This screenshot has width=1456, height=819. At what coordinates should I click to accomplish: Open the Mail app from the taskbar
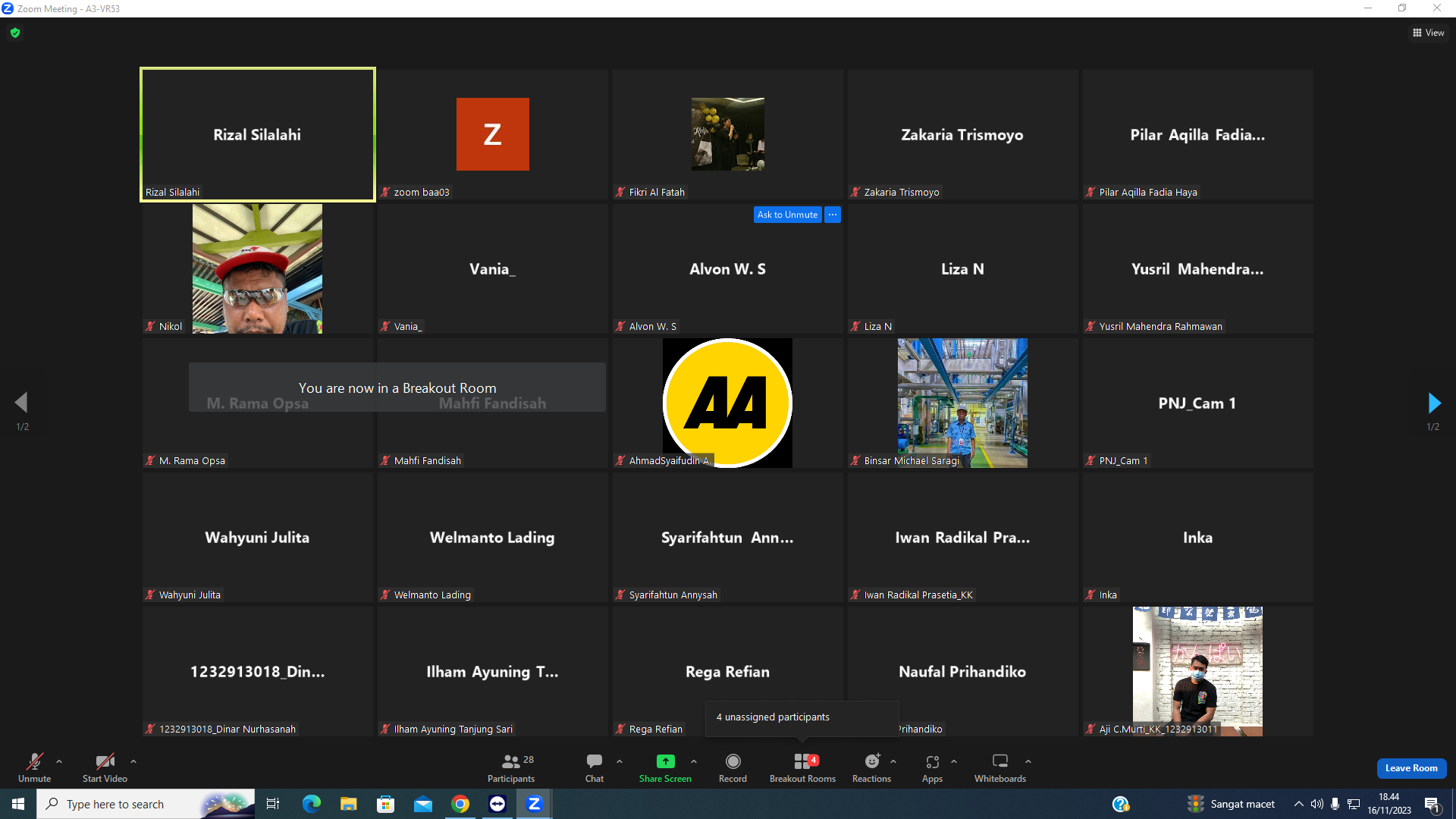click(422, 804)
